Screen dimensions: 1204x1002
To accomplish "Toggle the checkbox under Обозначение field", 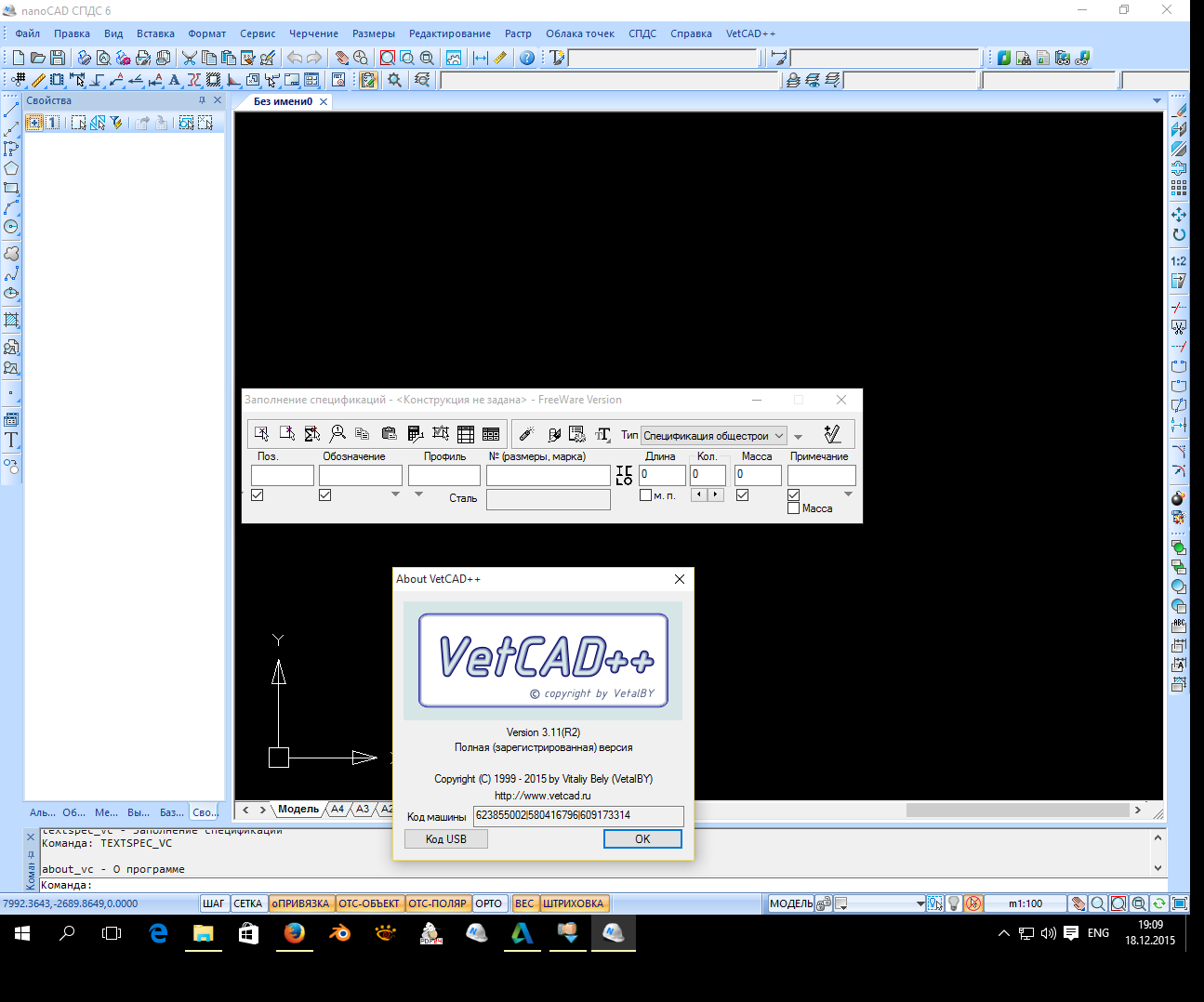I will (x=324, y=495).
